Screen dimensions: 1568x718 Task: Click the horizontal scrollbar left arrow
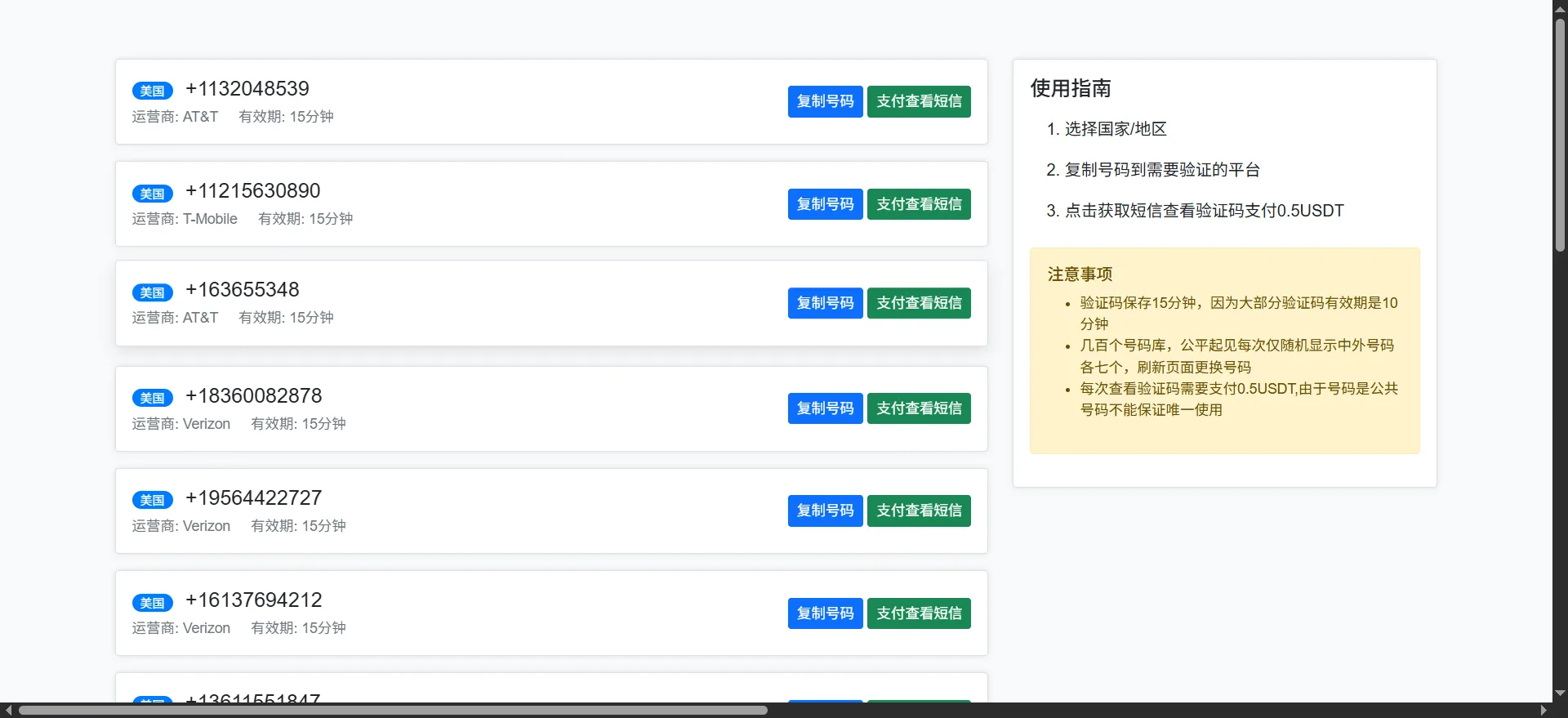click(x=8, y=711)
